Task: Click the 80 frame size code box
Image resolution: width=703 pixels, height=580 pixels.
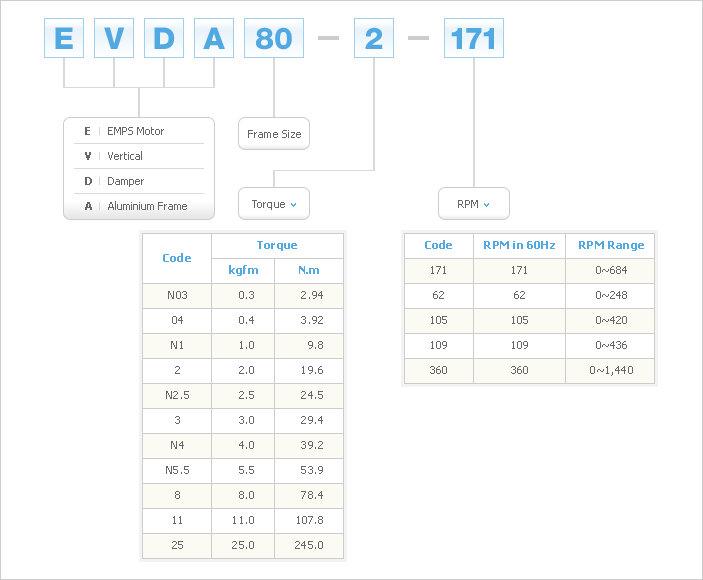Action: pos(274,39)
